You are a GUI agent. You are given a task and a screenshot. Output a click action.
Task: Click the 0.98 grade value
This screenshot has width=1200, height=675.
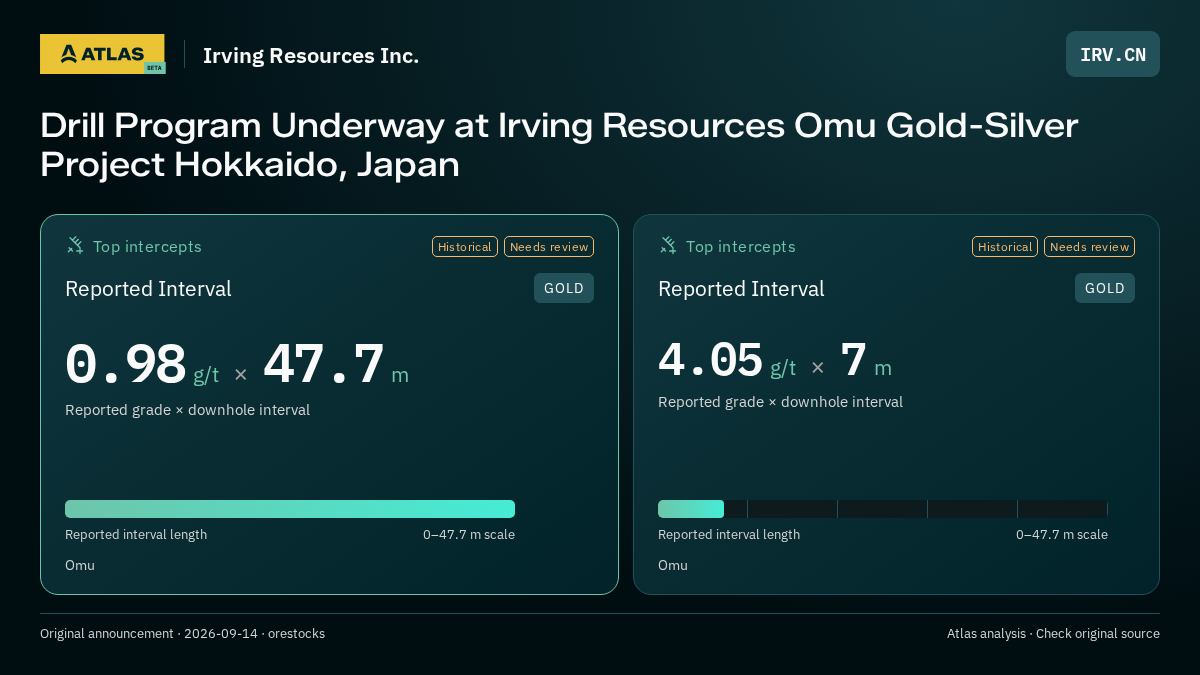click(x=126, y=365)
